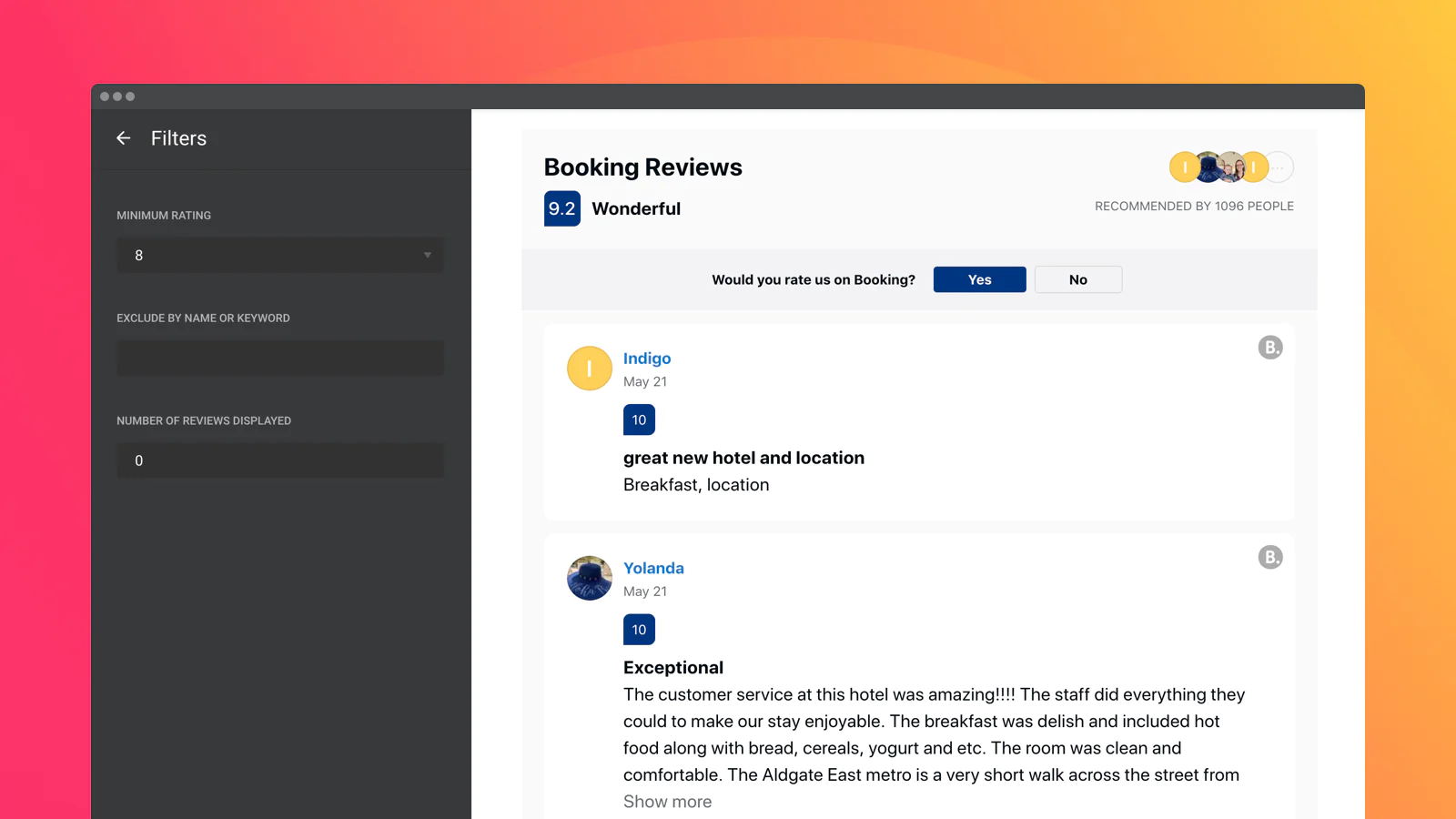Click the back arrow next to Filters
This screenshot has width=1456, height=819.
click(124, 138)
